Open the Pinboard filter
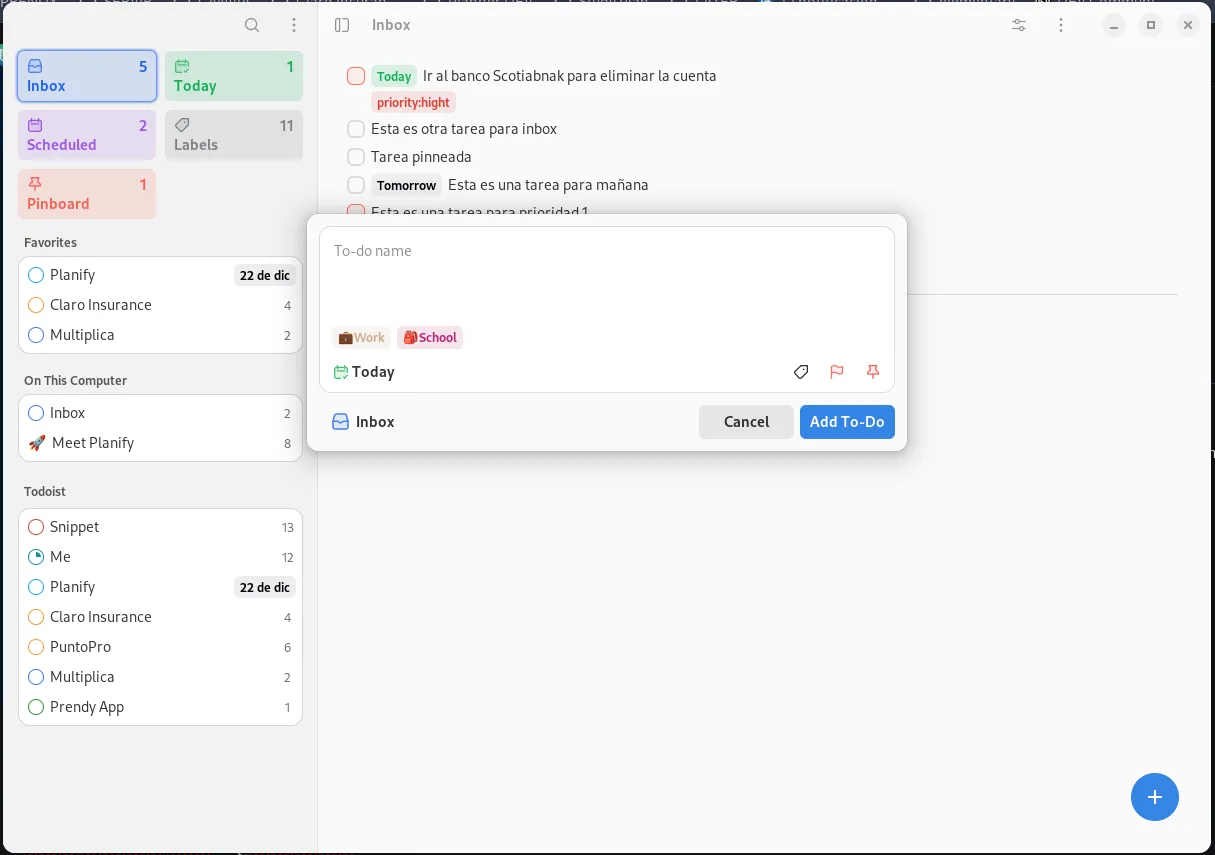The image size is (1215, 855). [x=87, y=194]
